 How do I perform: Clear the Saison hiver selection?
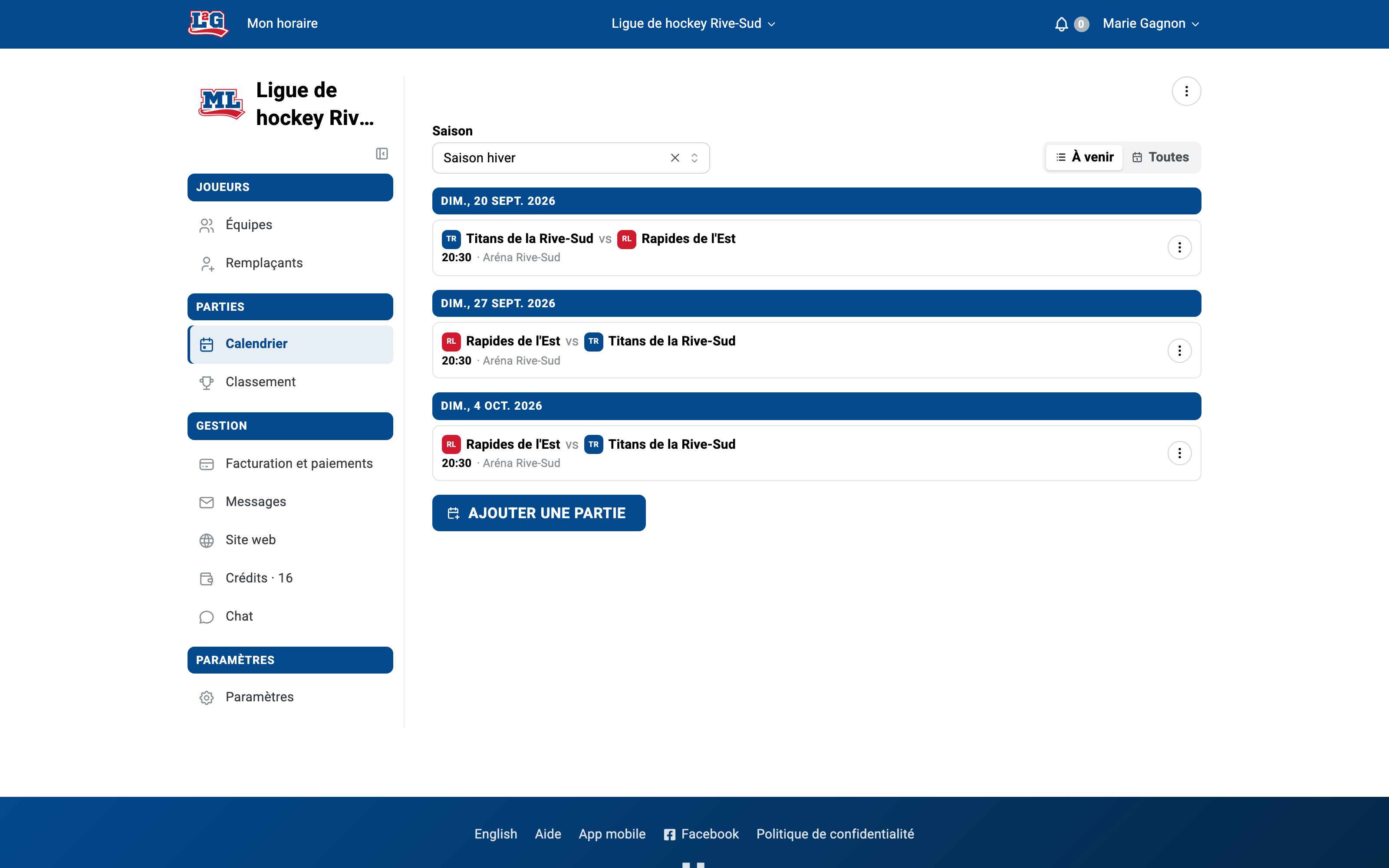click(675, 158)
